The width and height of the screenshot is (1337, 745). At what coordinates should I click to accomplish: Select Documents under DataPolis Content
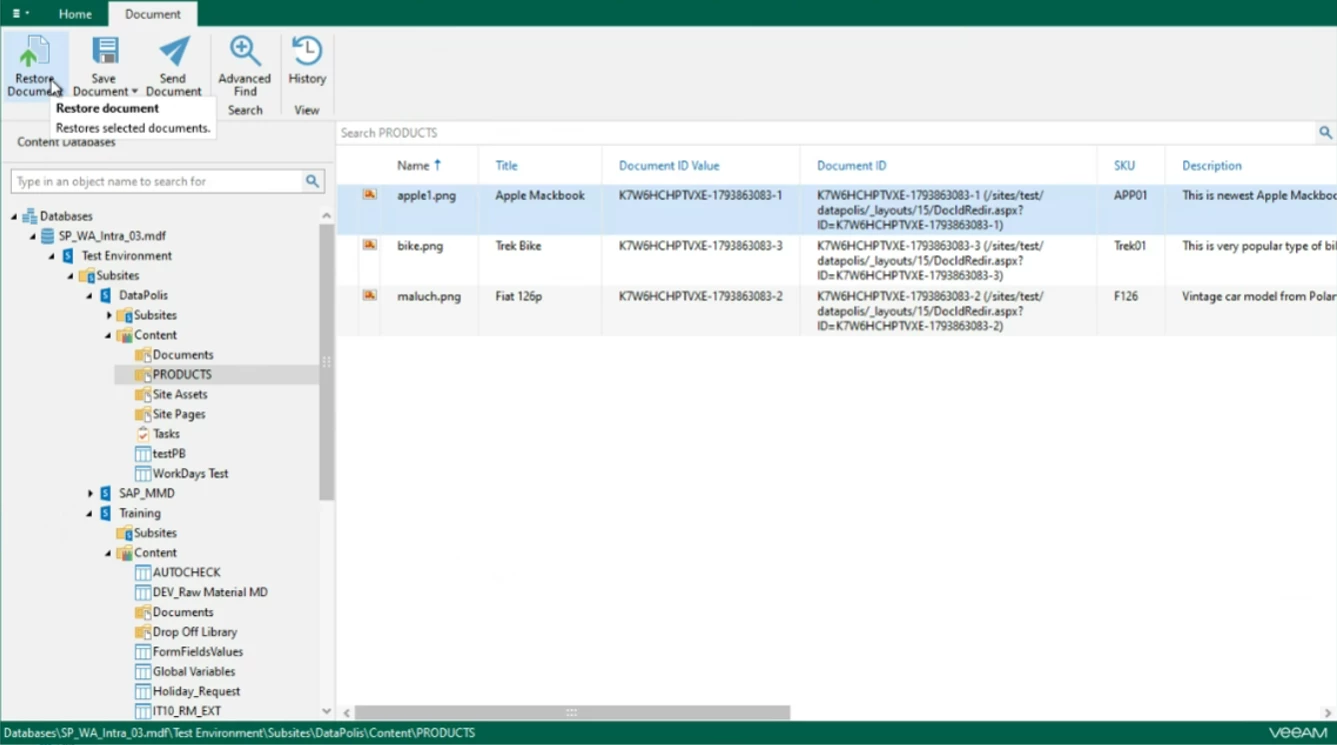183,355
